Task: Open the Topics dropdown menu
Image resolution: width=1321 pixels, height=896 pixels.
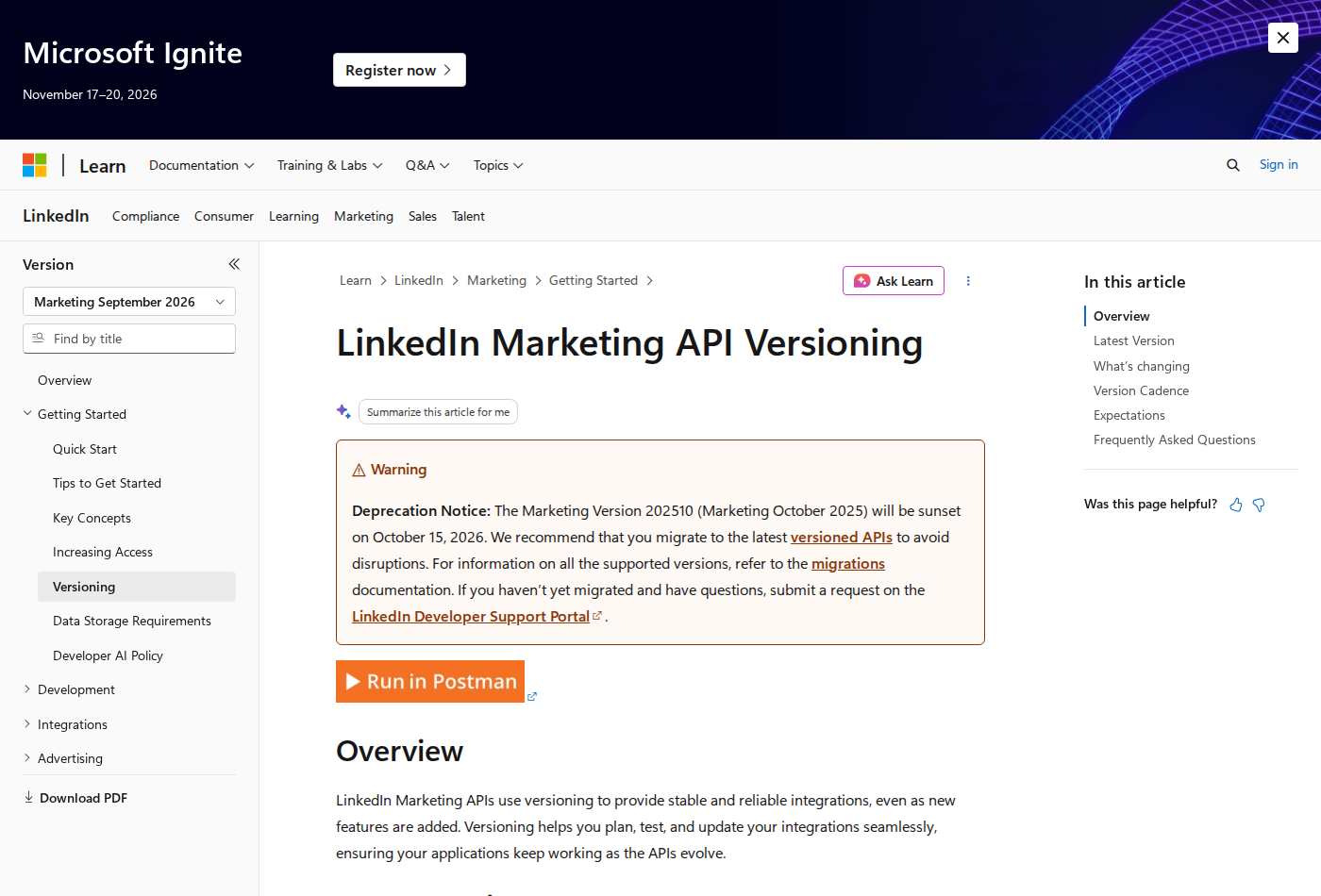Action: pos(498,165)
